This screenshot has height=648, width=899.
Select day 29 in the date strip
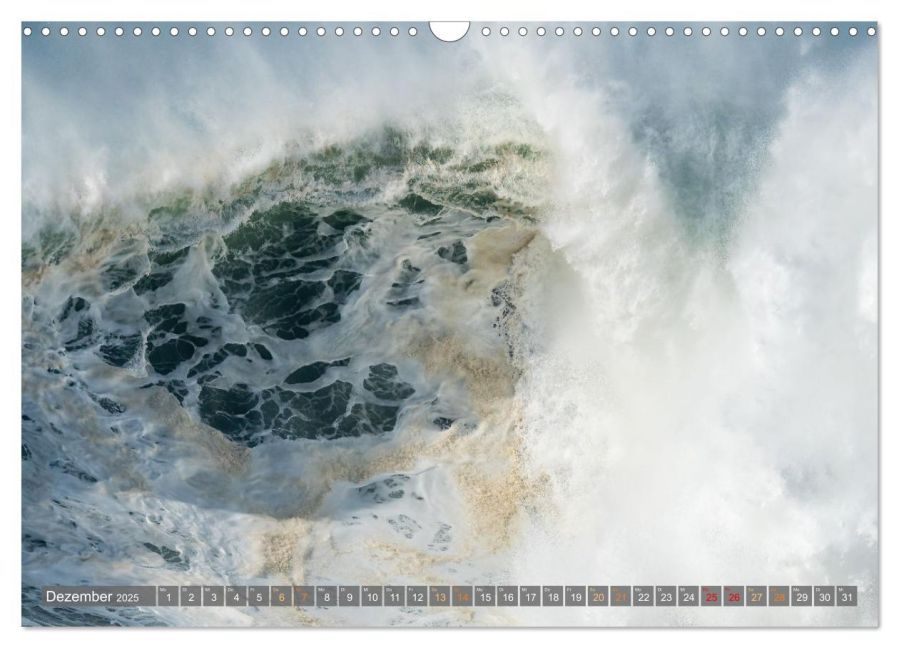click(802, 597)
